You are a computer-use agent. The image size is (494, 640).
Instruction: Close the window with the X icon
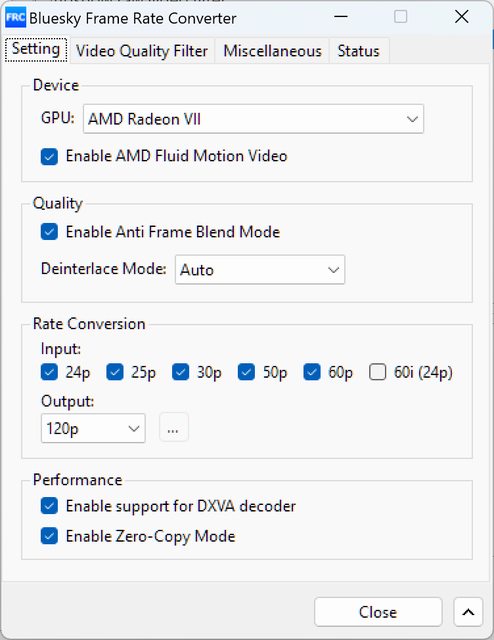point(462,17)
